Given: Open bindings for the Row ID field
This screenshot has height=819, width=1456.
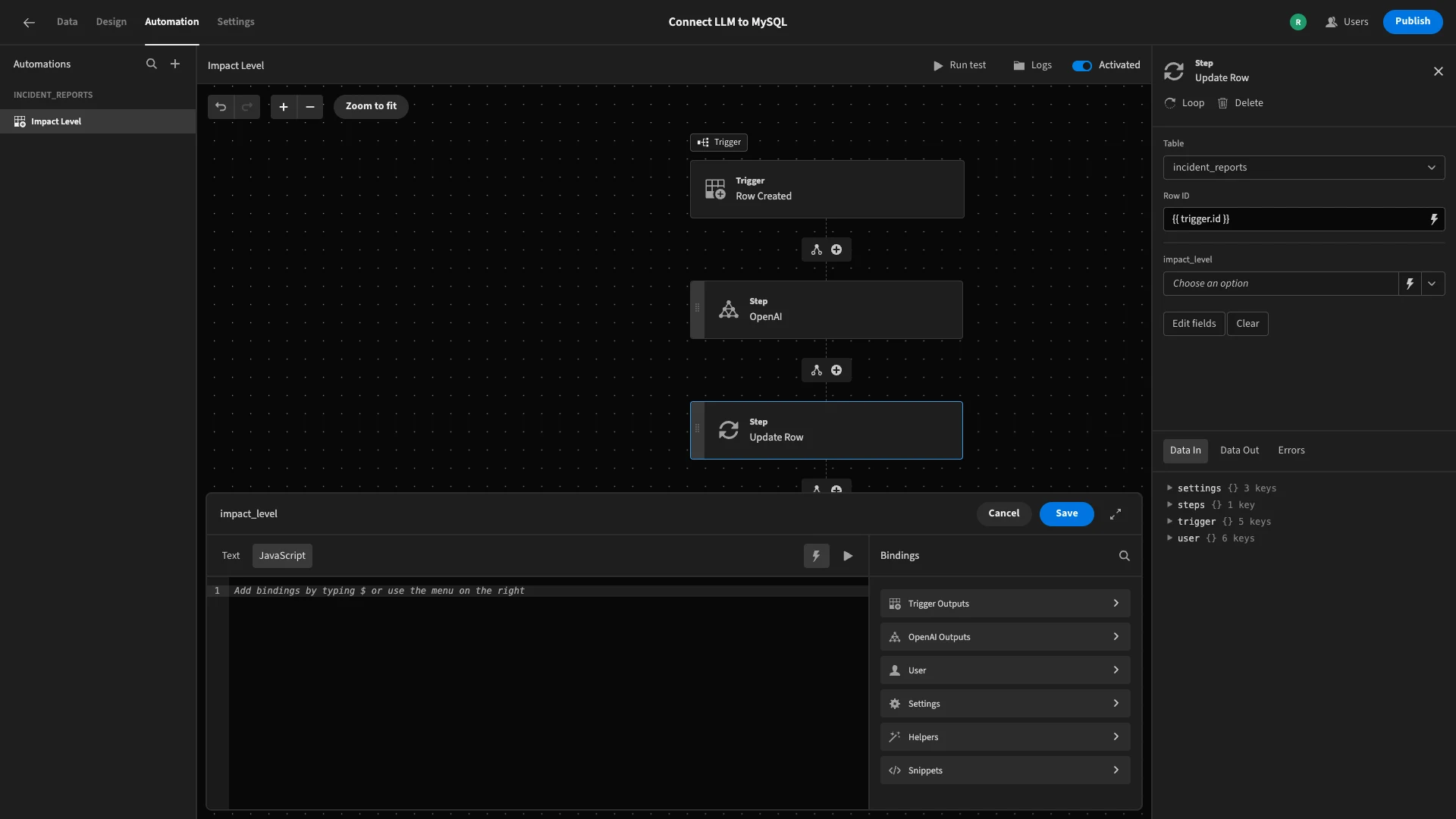Looking at the screenshot, I should (x=1434, y=219).
